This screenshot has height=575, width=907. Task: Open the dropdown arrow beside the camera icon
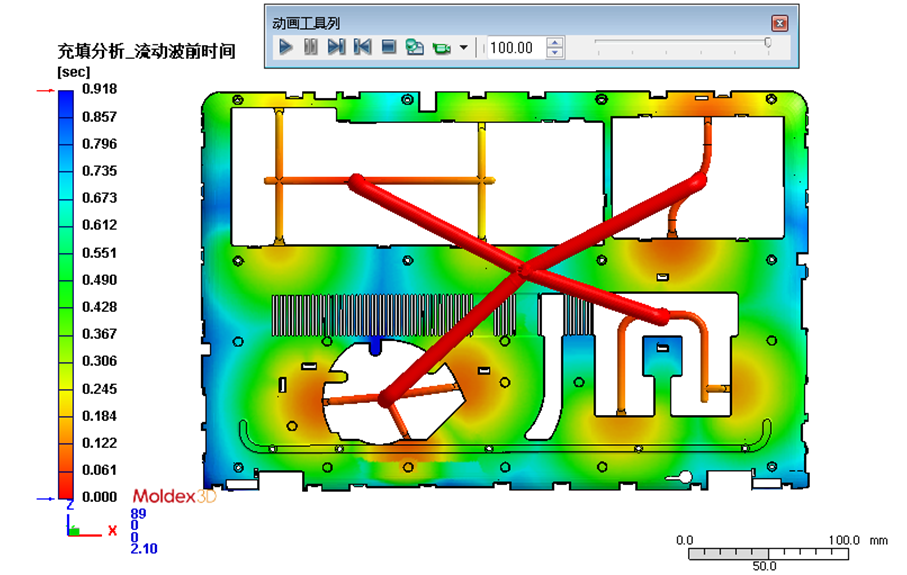pyautogui.click(x=464, y=47)
